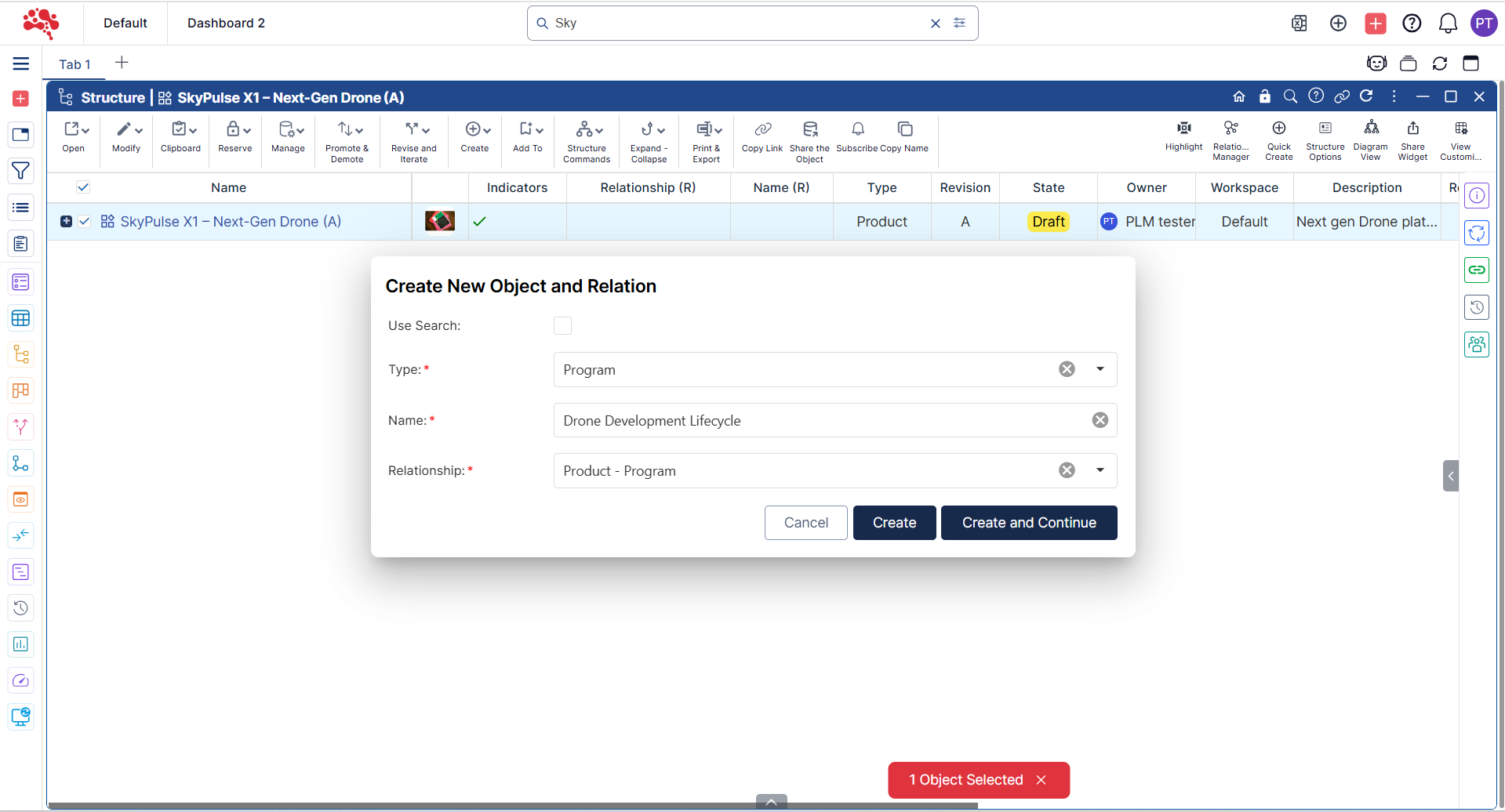Click the Share Widget icon
This screenshot has height=812, width=1505.
(x=1412, y=129)
